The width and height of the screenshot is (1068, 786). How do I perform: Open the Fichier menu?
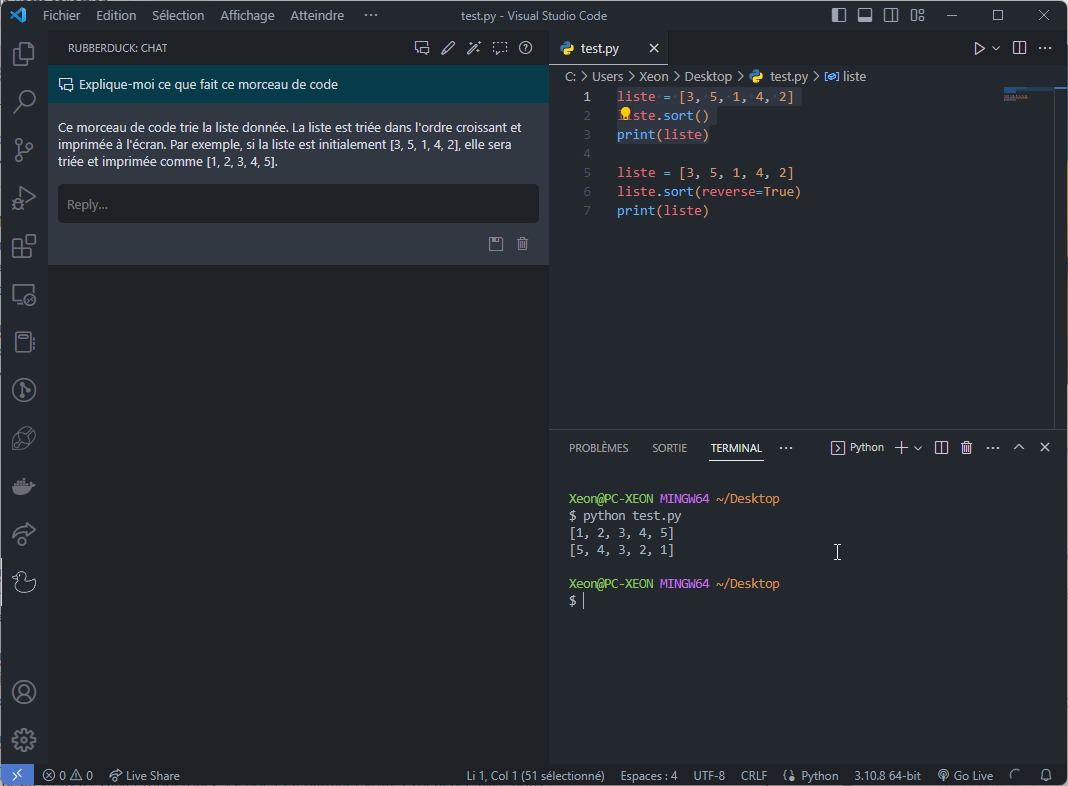(x=61, y=15)
